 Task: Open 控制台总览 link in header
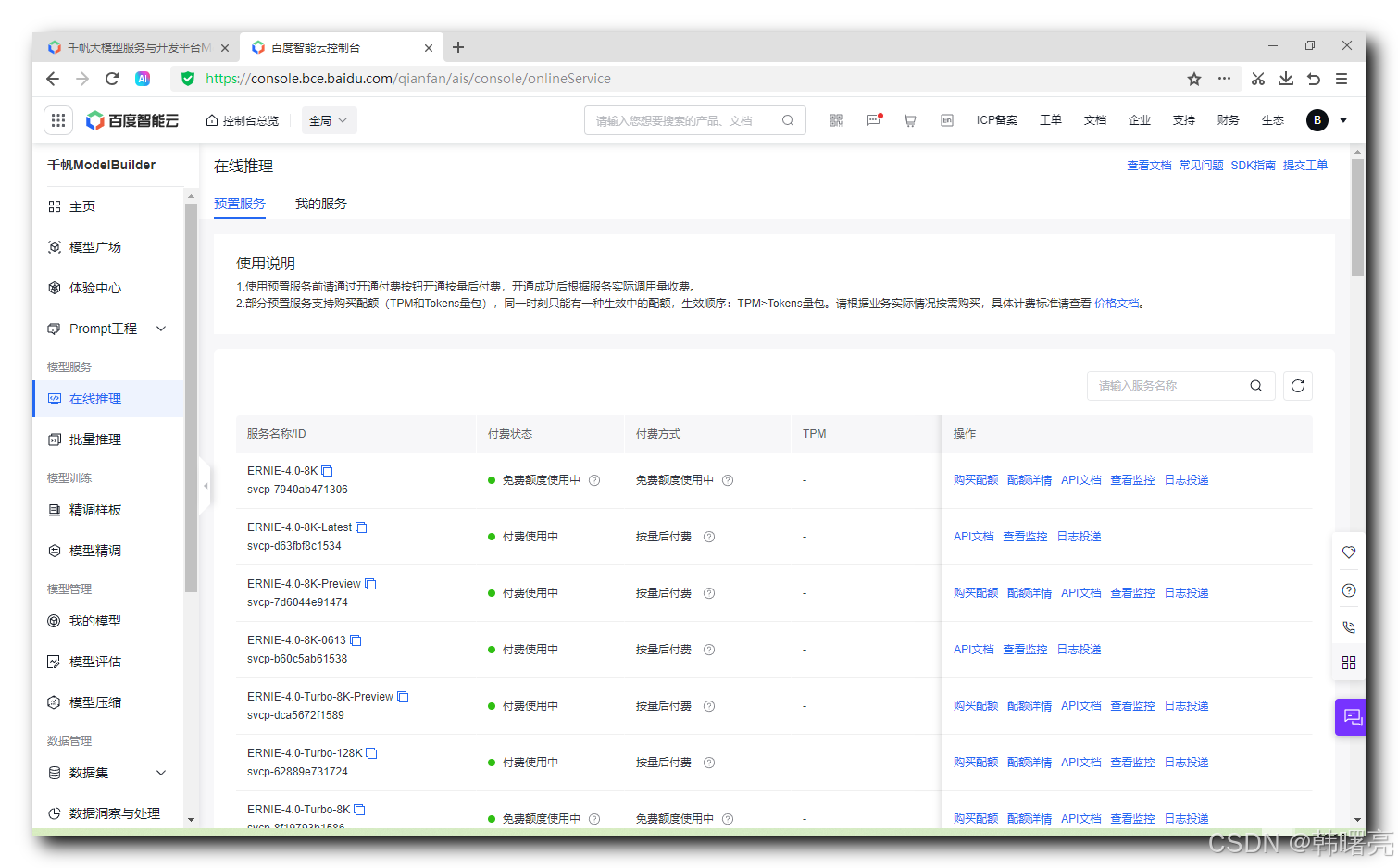(243, 120)
